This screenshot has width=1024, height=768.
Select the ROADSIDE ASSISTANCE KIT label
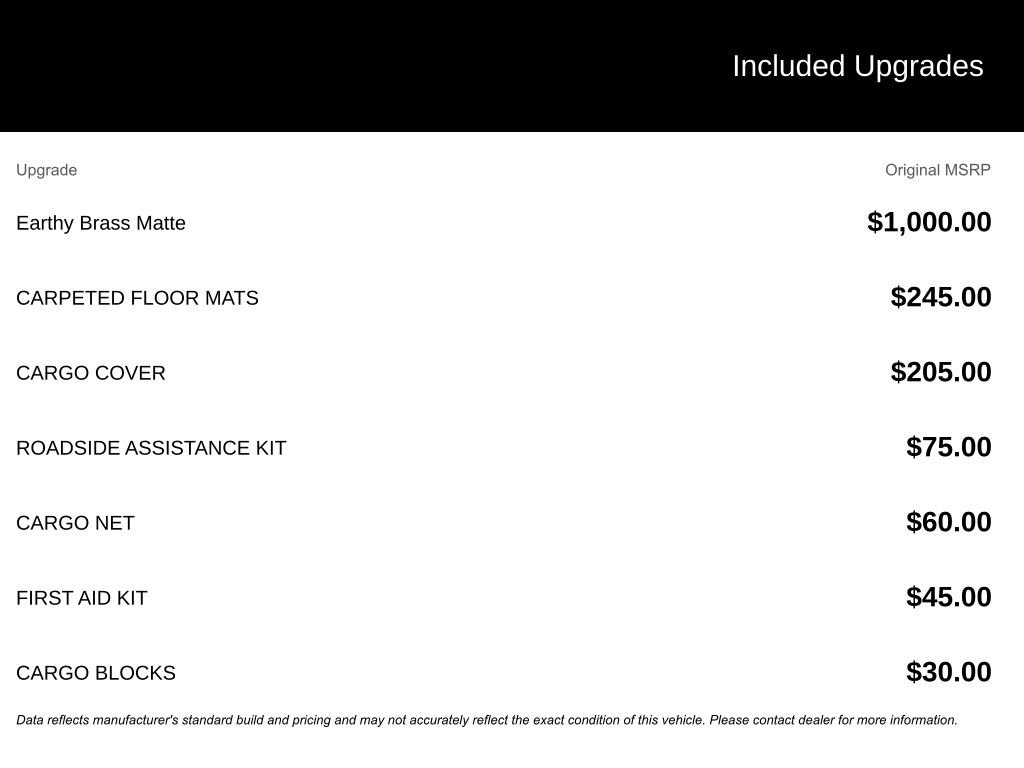(151, 448)
